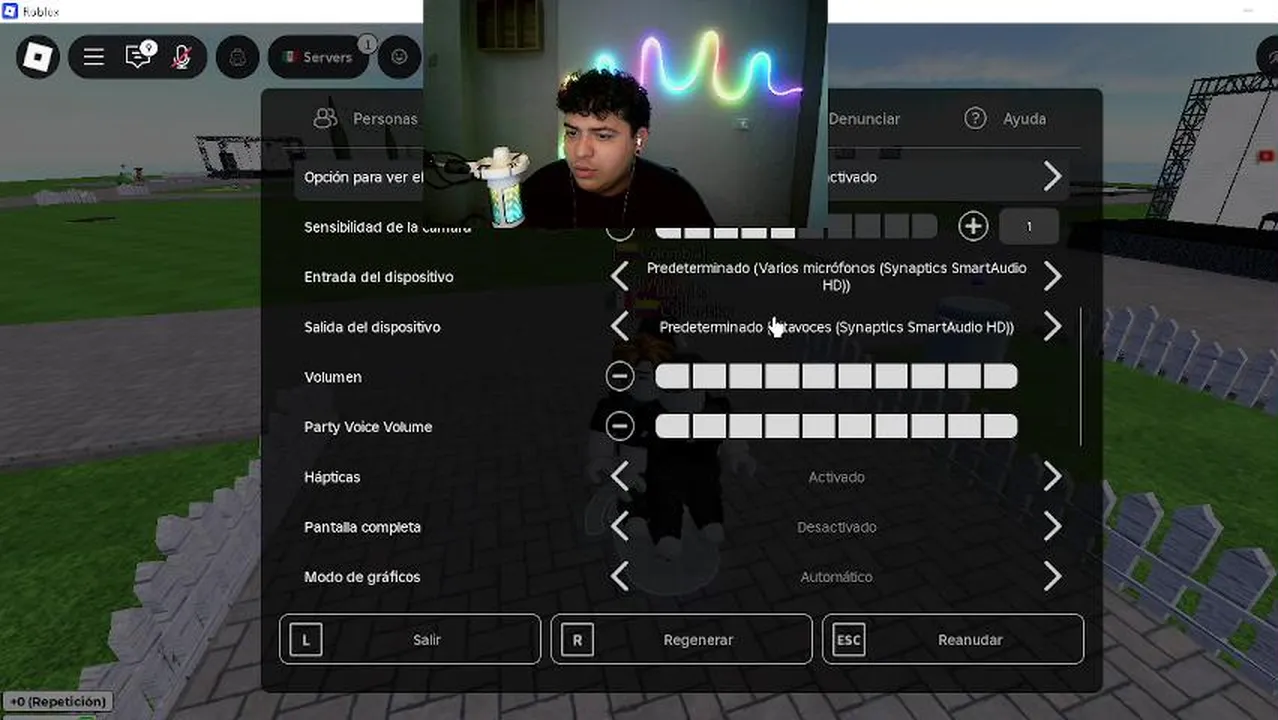Image resolution: width=1278 pixels, height=720 pixels.
Task: Switch to the Personas tab
Action: tap(385, 118)
